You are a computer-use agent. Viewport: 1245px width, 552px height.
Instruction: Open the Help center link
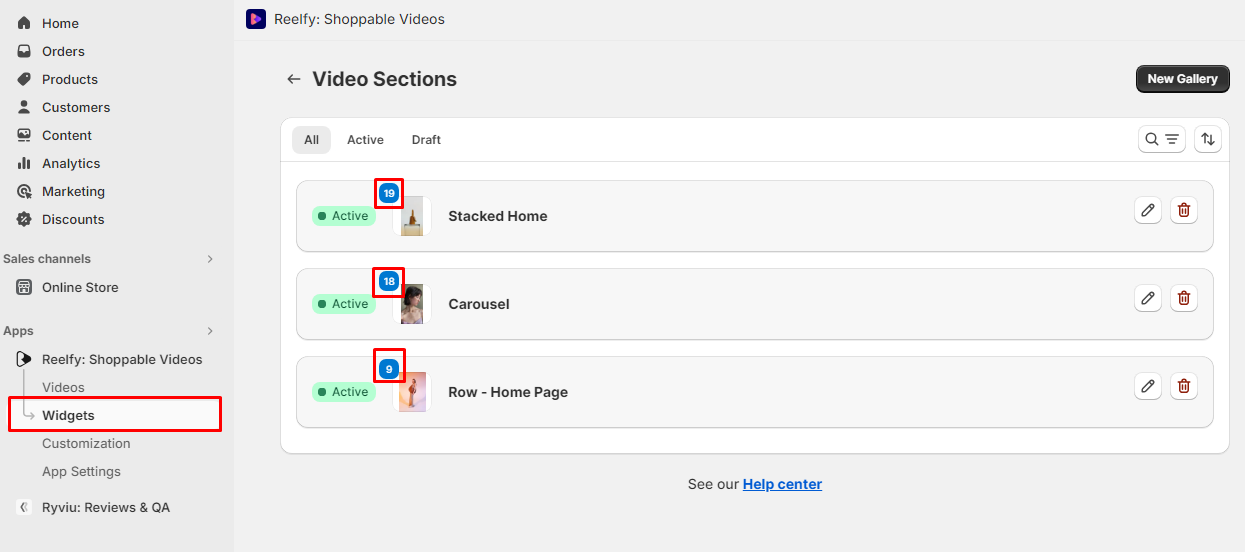click(x=782, y=484)
